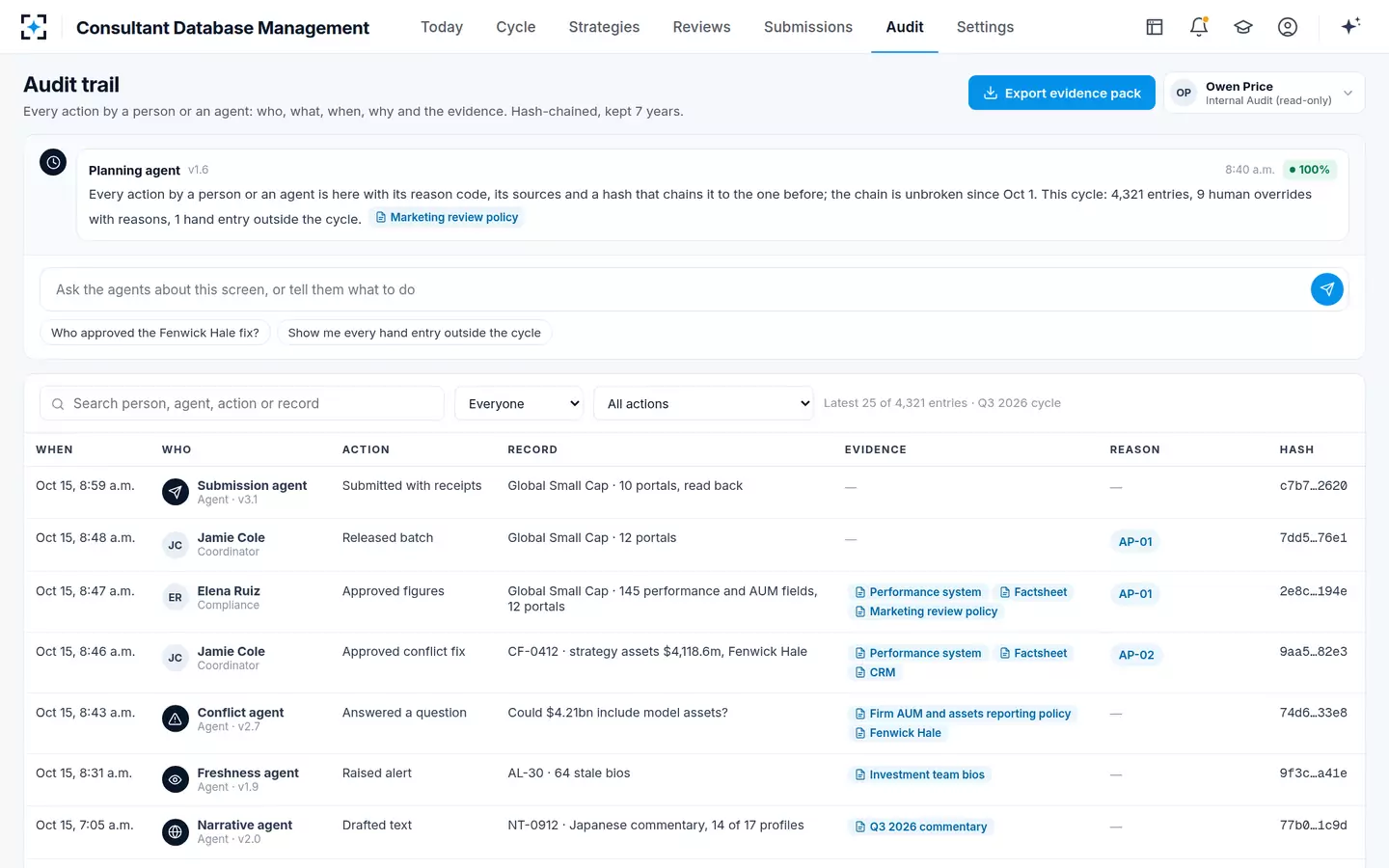Open the sparkle AI assistant icon

(1350, 26)
